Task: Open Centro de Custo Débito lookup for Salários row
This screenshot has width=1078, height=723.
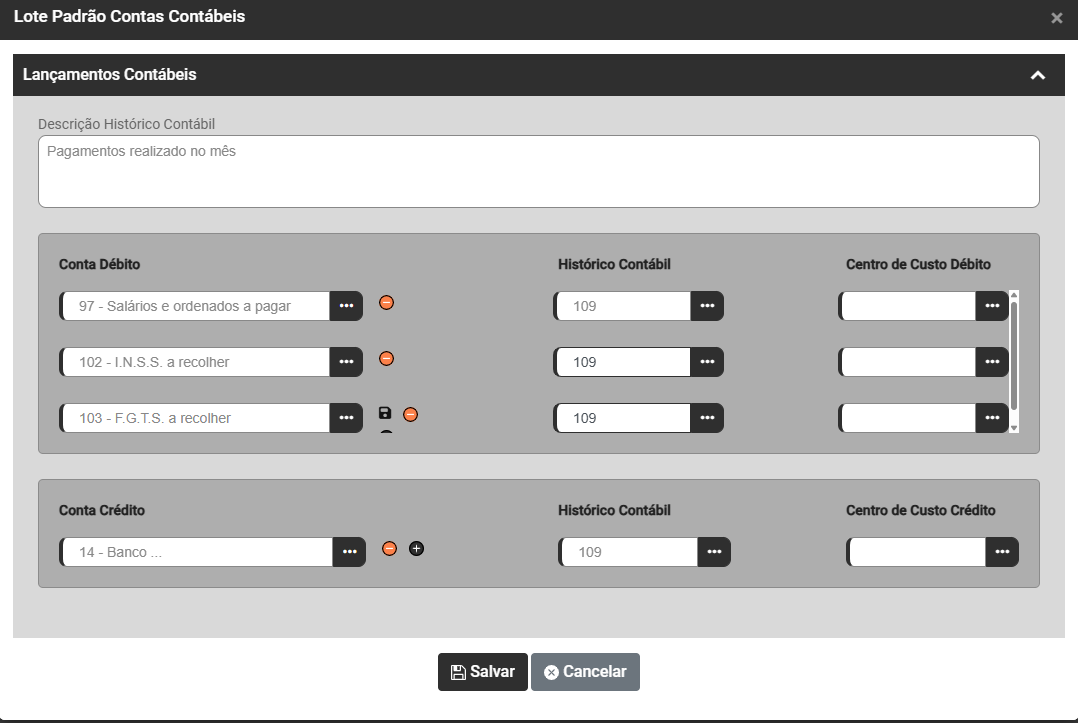Action: (x=992, y=306)
